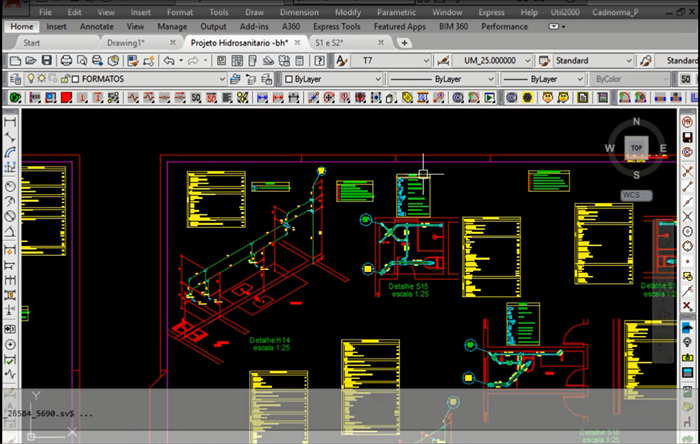Click E on the ViewCube compass

[x=663, y=148]
